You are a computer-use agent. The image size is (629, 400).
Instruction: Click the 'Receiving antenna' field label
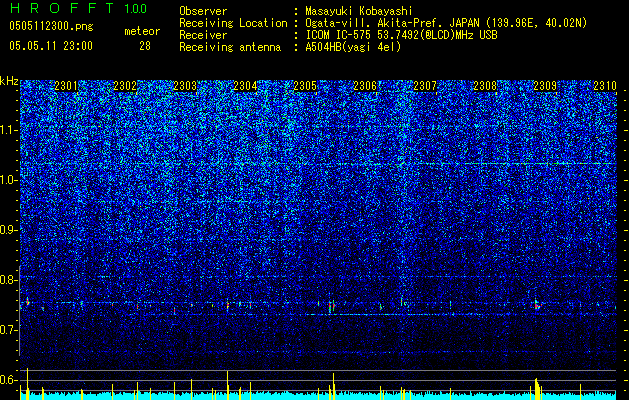pos(230,47)
